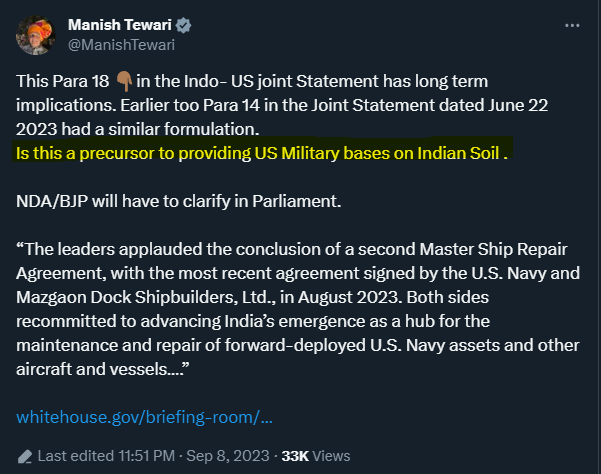This screenshot has height=474, width=601.
Task: Click the 33K Views count
Action: point(316,455)
